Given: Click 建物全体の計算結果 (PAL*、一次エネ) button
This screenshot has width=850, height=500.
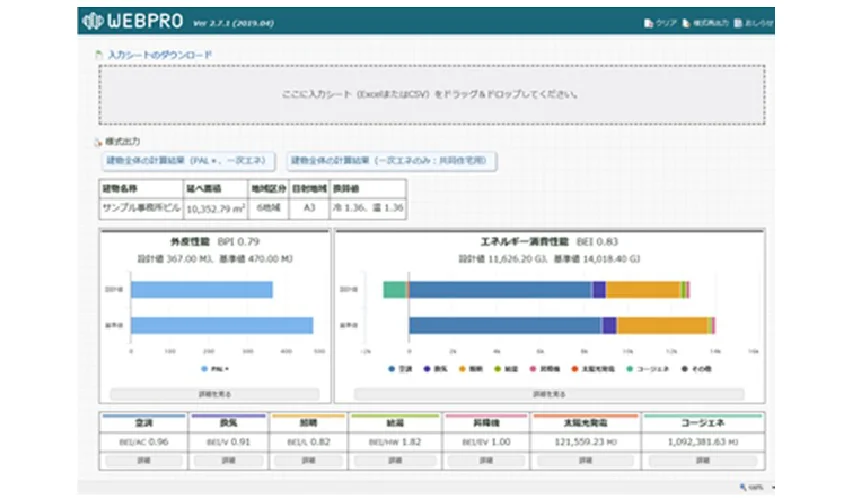Looking at the screenshot, I should [184, 161].
